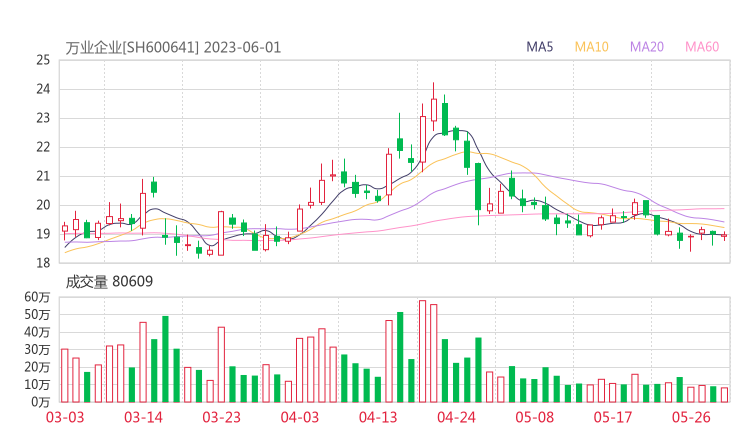Click the price axis value 23

click(43, 118)
